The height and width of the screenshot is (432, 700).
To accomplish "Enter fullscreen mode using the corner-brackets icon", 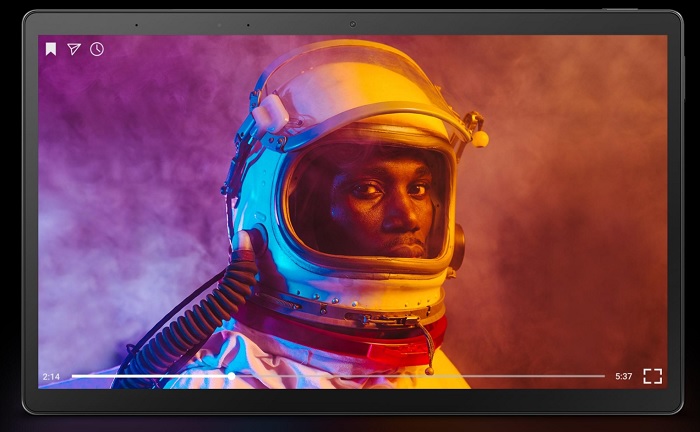I will (652, 376).
